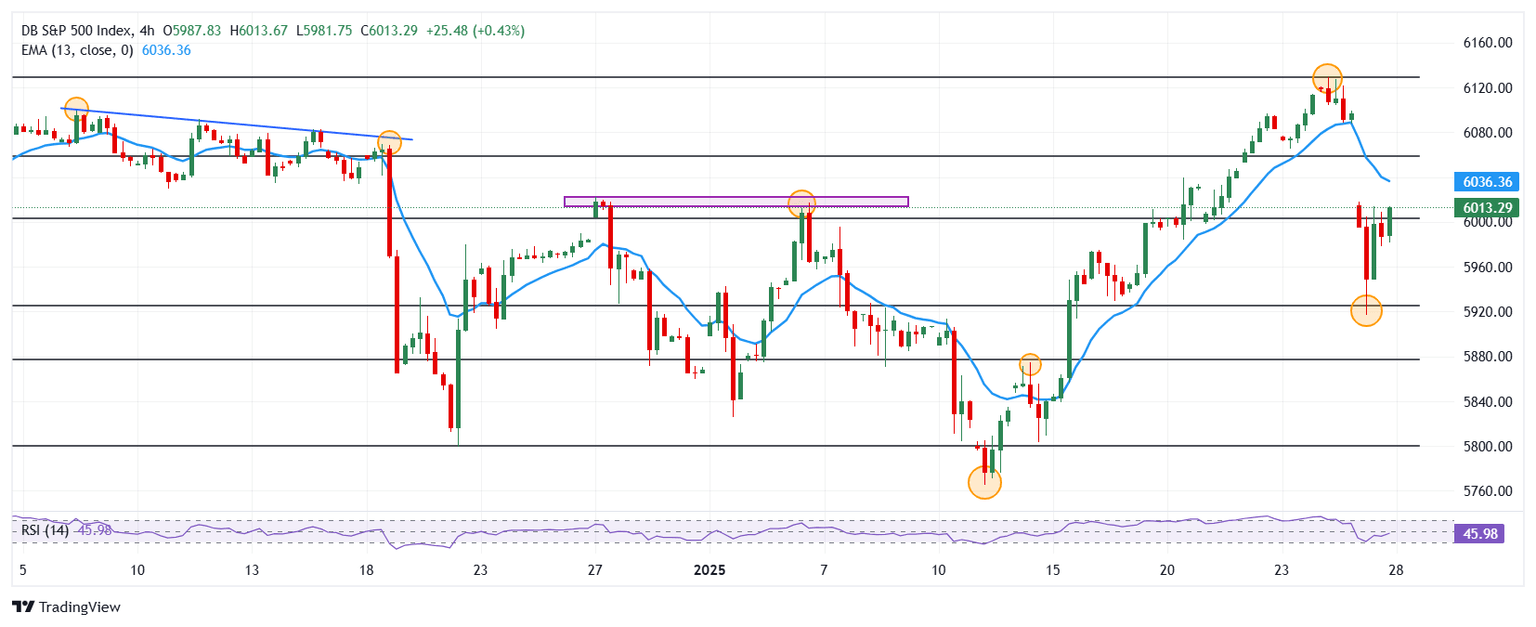Click the RSI (14) indicator label
This screenshot has width=1536, height=627.
45,530
